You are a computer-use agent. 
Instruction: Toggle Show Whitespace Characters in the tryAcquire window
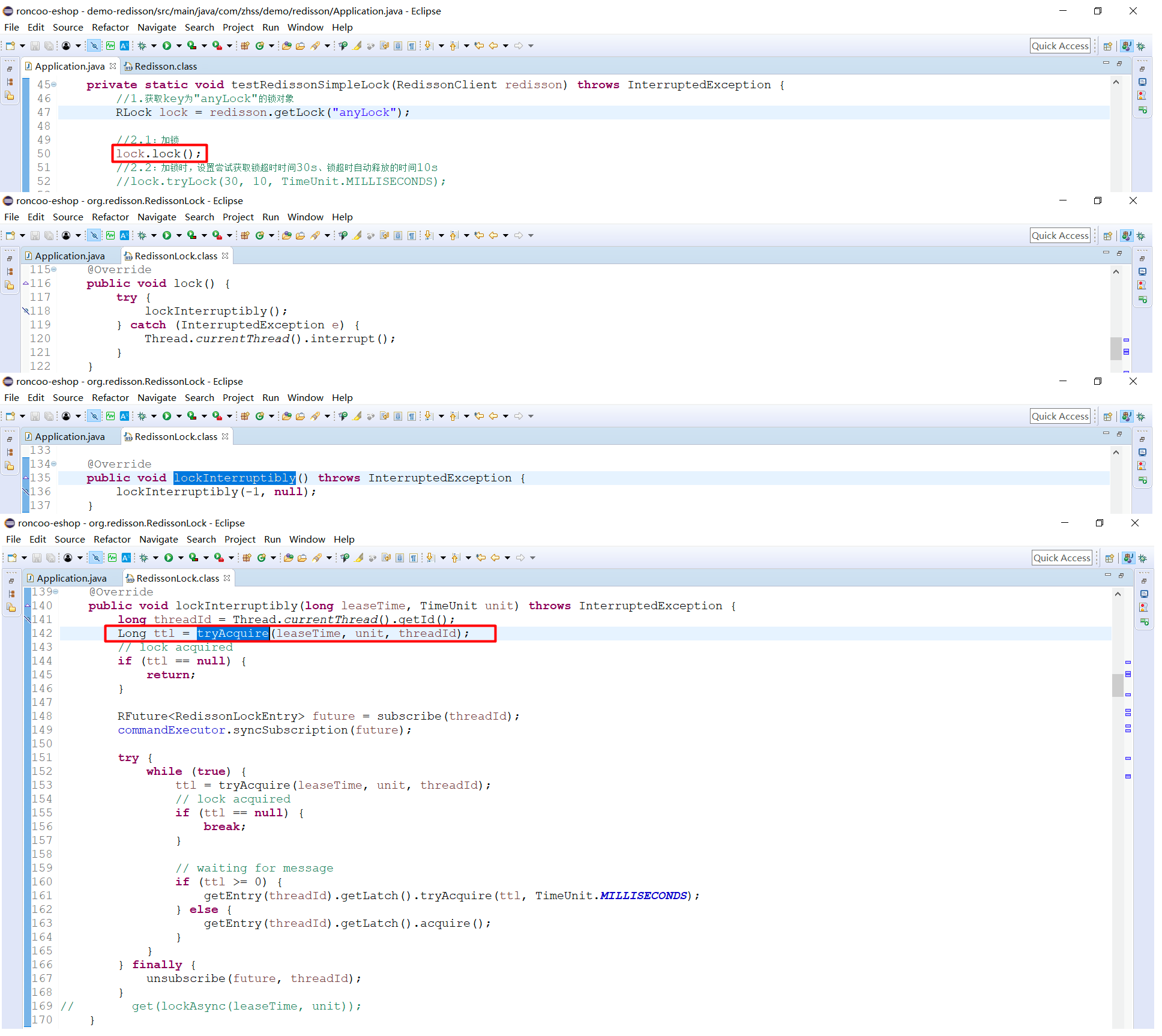pos(414,558)
